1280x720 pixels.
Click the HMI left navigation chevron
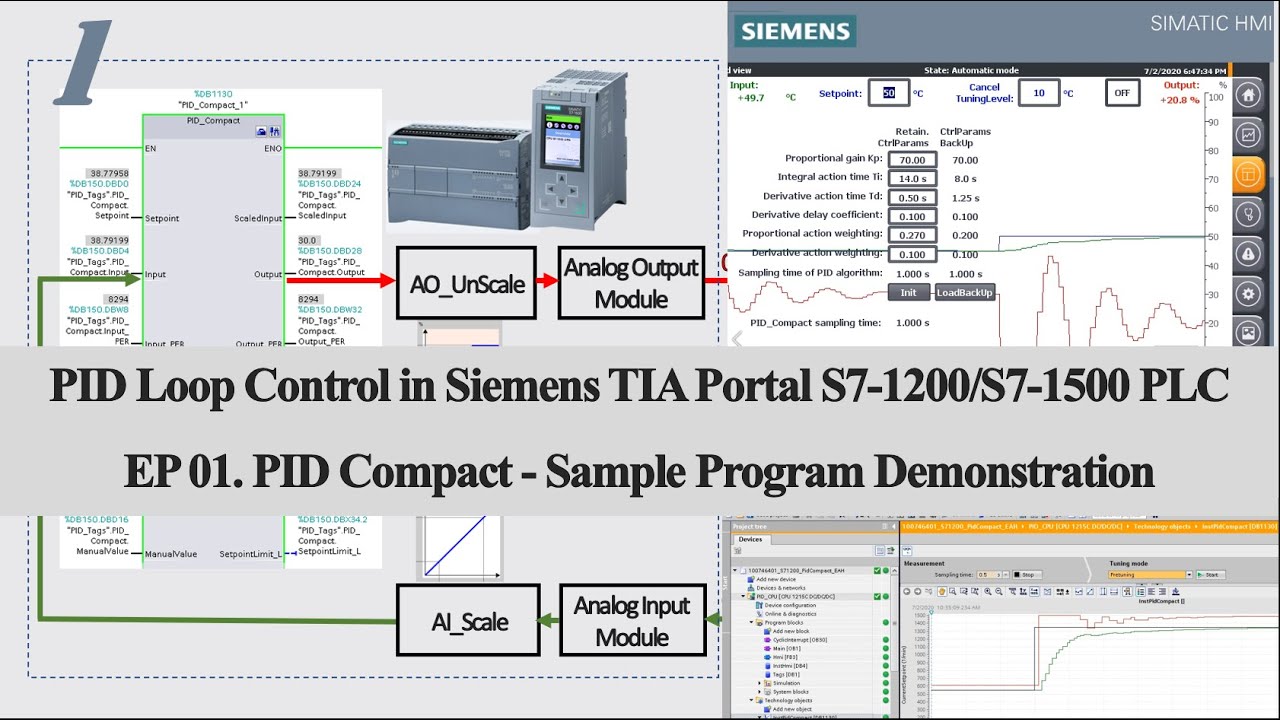pos(737,339)
